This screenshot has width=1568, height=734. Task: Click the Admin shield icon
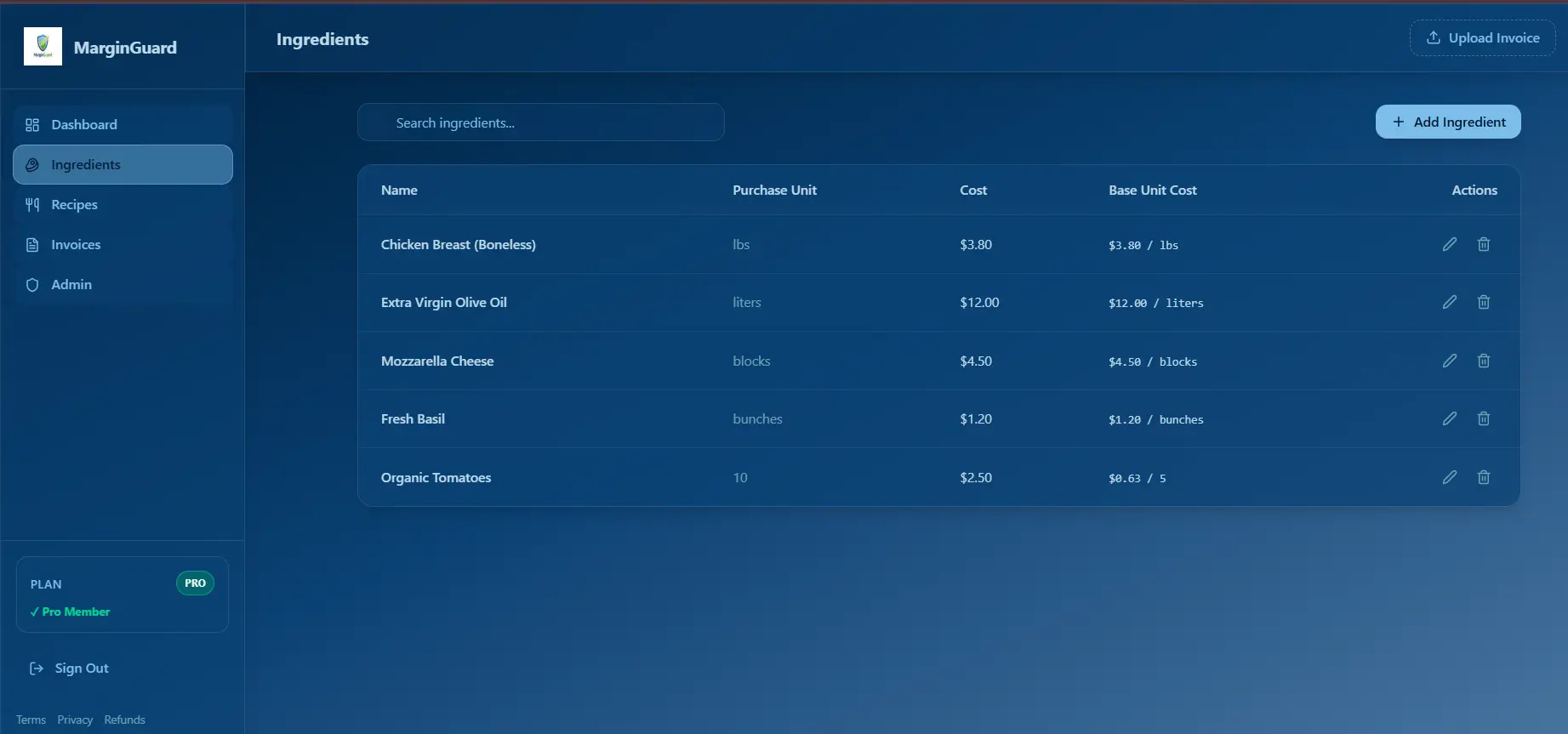pos(32,285)
